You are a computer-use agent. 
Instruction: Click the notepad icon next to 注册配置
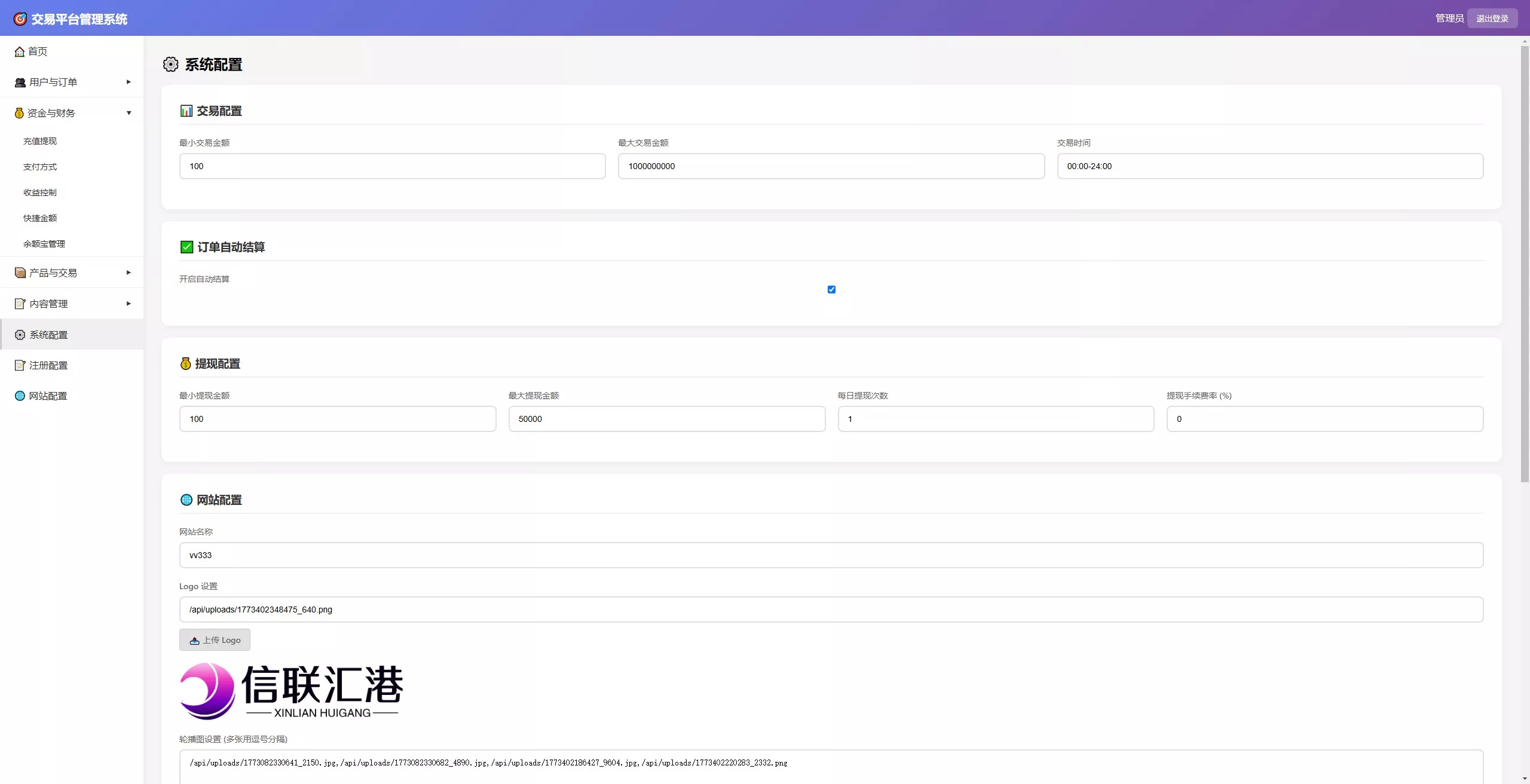tap(20, 366)
